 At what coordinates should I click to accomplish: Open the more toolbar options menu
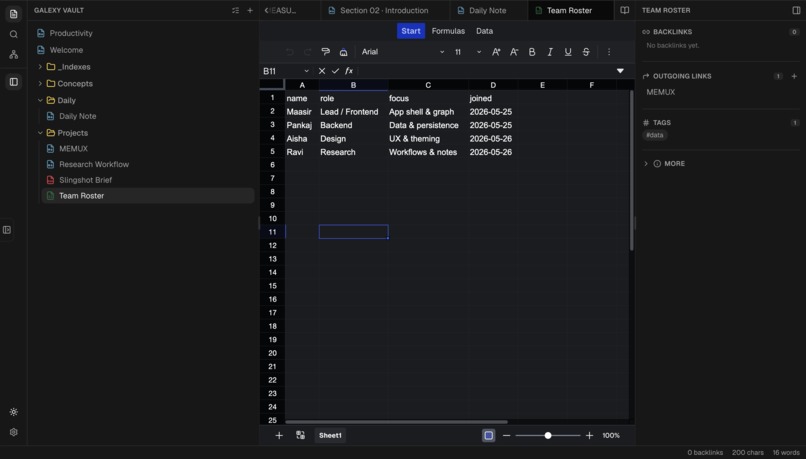[609, 52]
